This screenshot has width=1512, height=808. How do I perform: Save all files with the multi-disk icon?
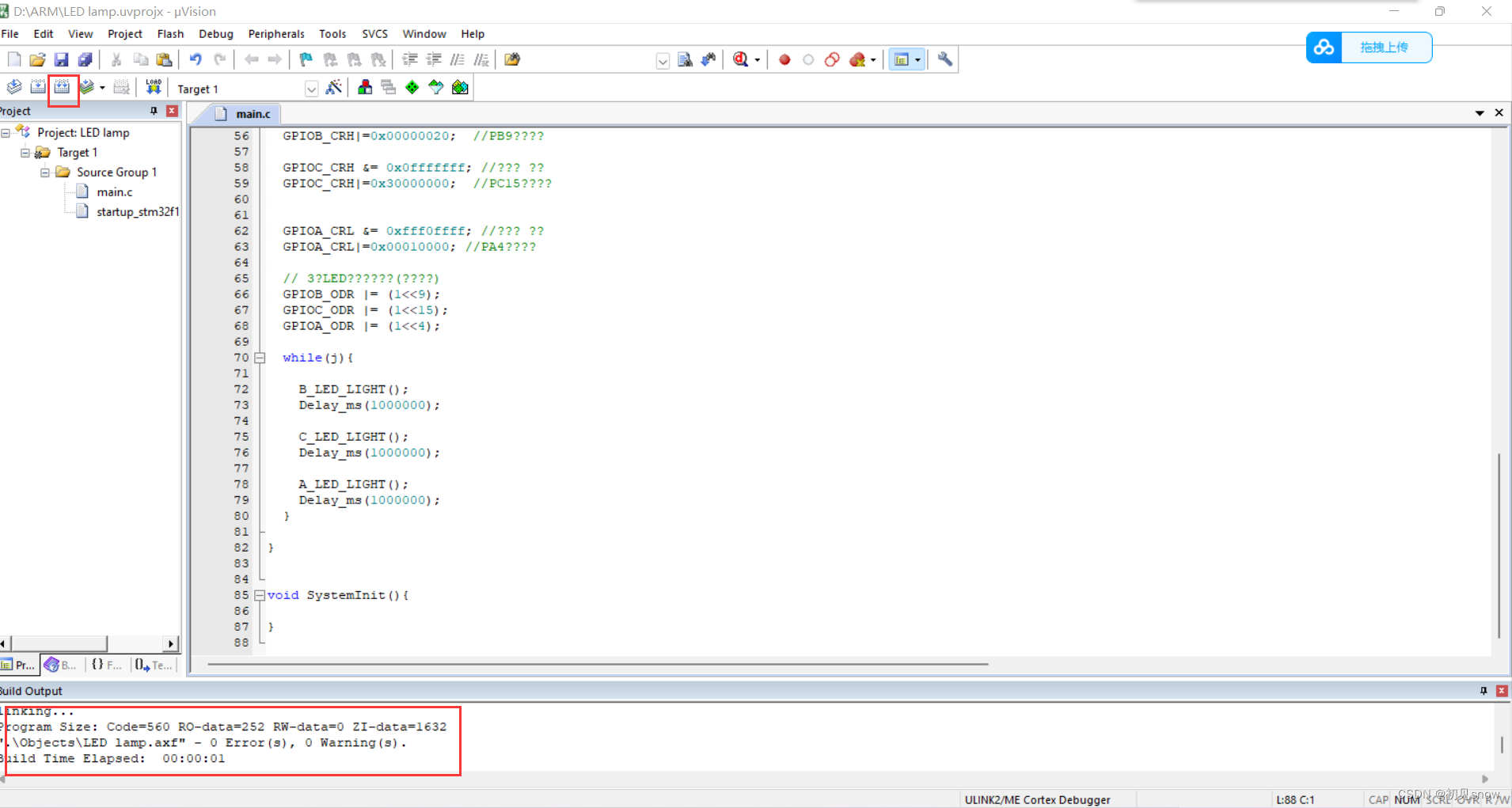pos(85,59)
